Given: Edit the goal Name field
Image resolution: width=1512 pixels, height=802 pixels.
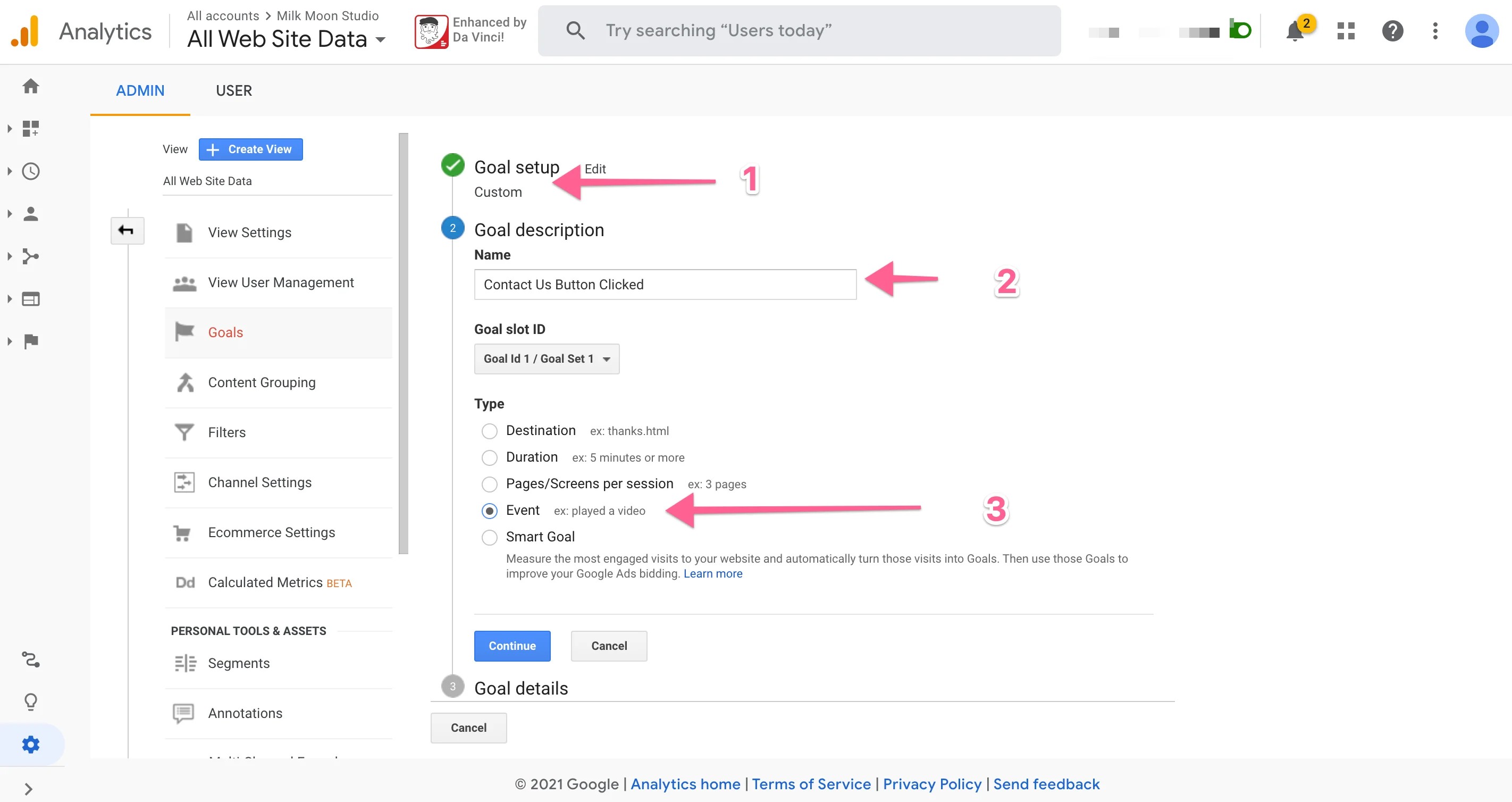Looking at the screenshot, I should pos(665,284).
